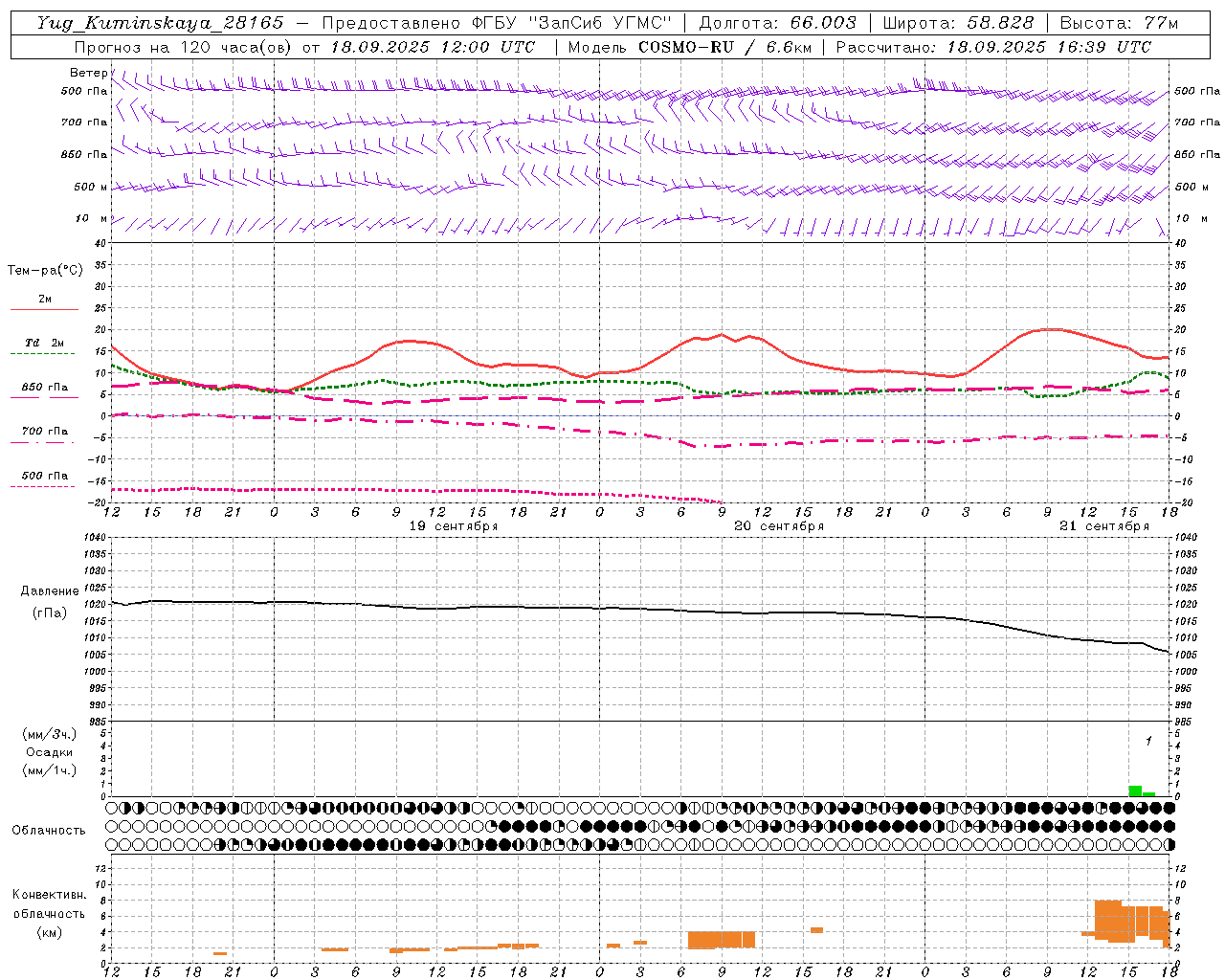Click the Долгота: 66.003 value
Viewport: 1225px width, 980px height.
[x=777, y=23]
